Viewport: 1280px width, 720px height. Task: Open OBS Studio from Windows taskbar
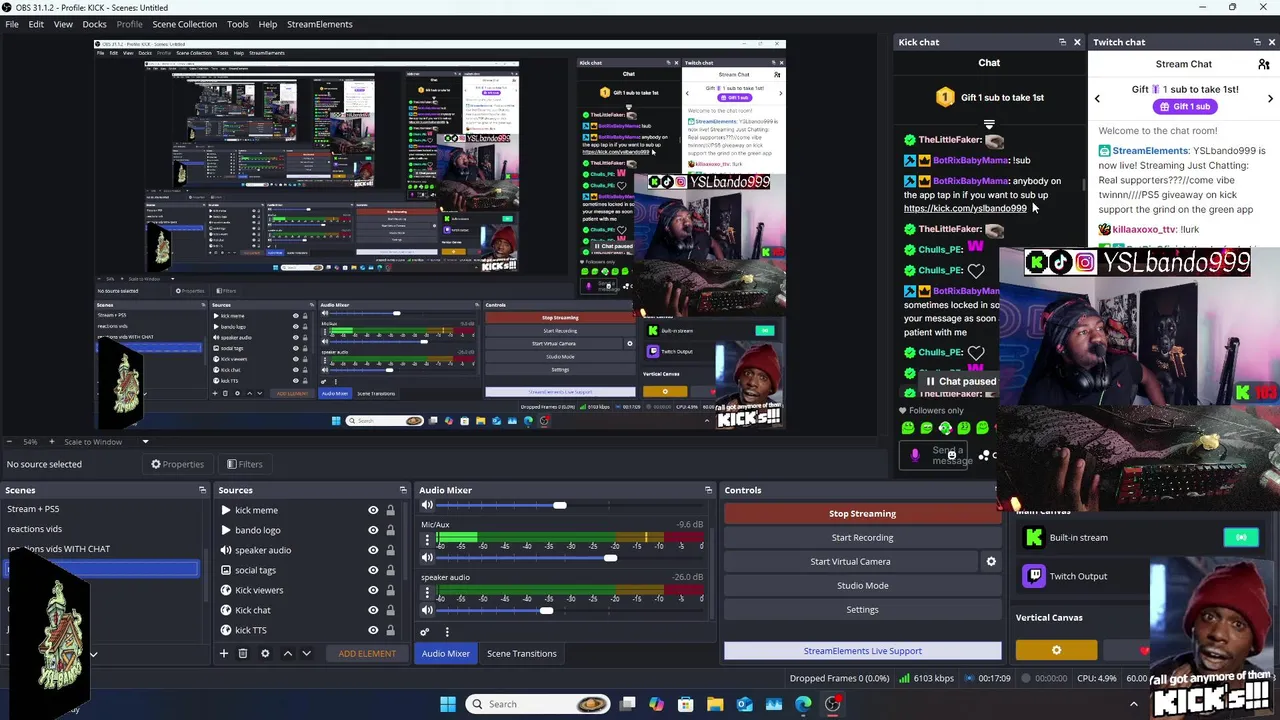coord(832,704)
